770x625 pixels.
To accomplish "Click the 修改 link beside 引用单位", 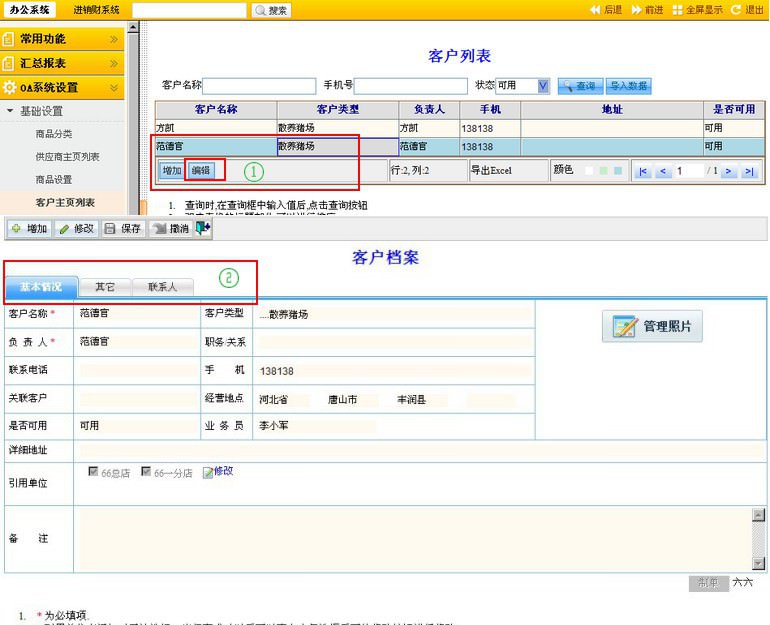I will pos(223,471).
